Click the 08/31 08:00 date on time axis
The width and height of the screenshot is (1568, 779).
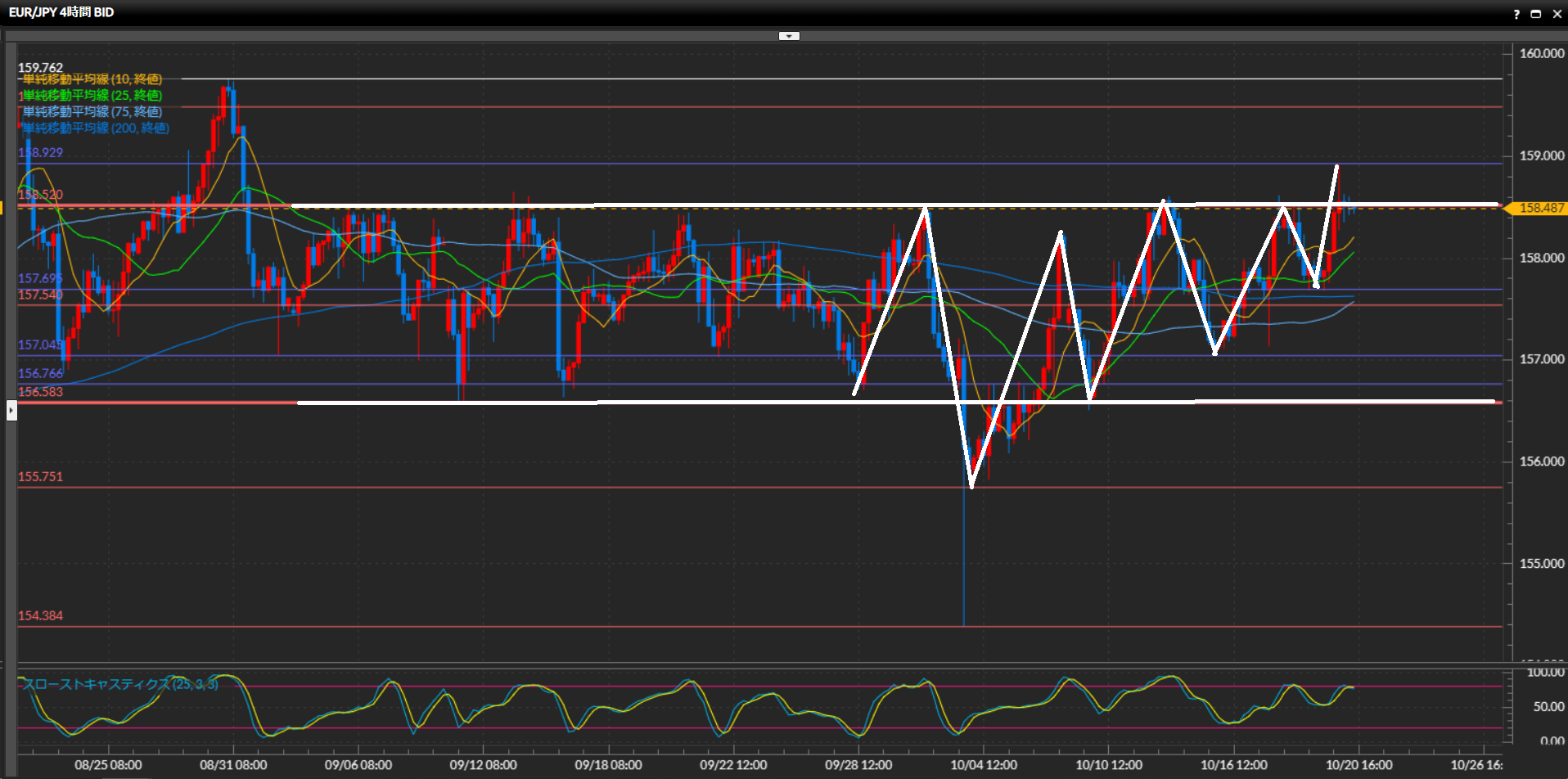(x=233, y=765)
